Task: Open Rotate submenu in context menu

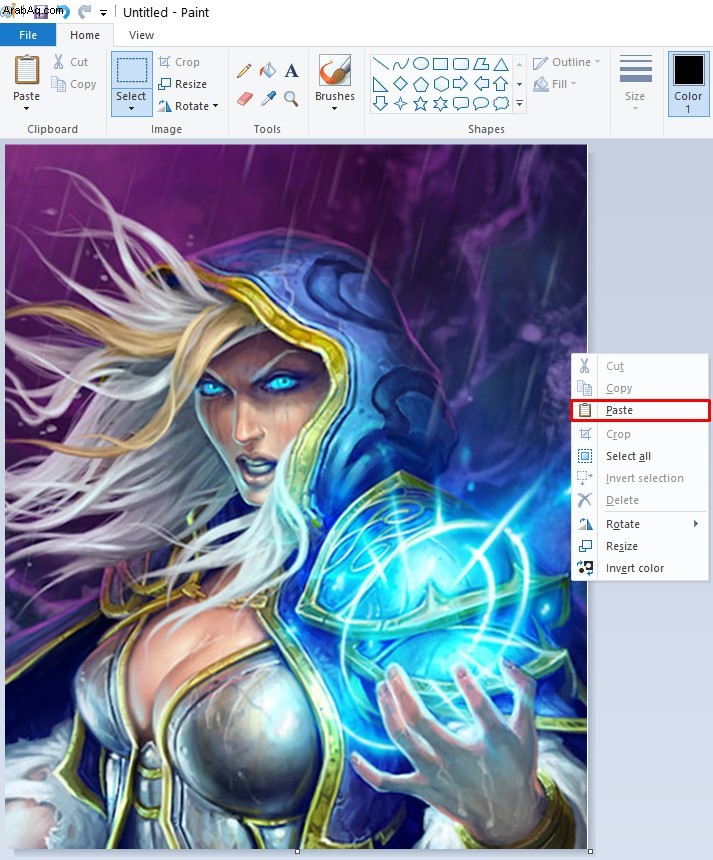Action: pyautogui.click(x=640, y=524)
